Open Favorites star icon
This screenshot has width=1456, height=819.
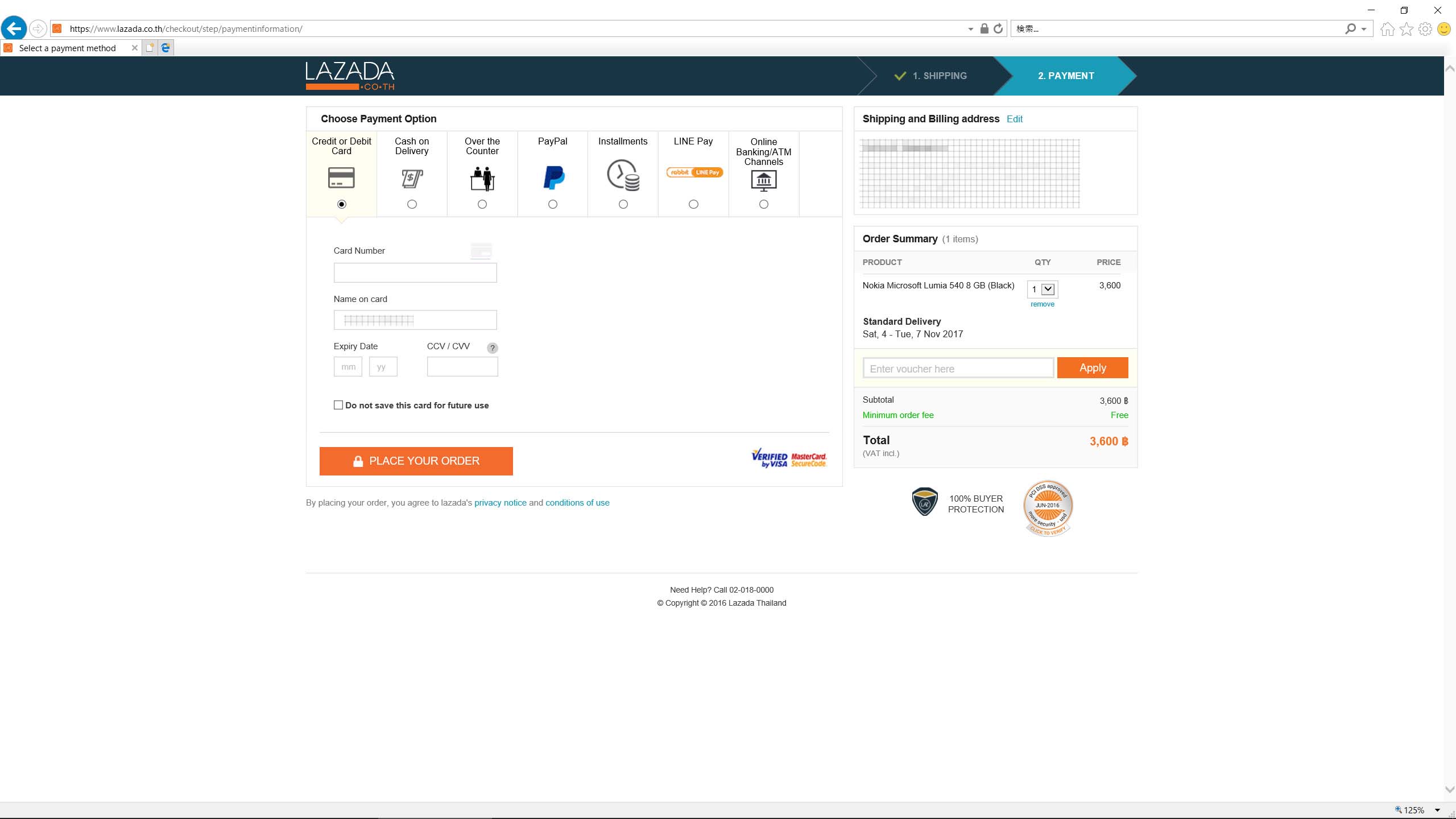click(1407, 29)
